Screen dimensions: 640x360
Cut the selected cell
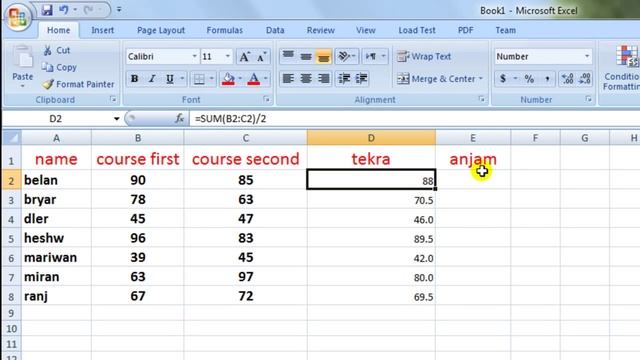(57, 50)
